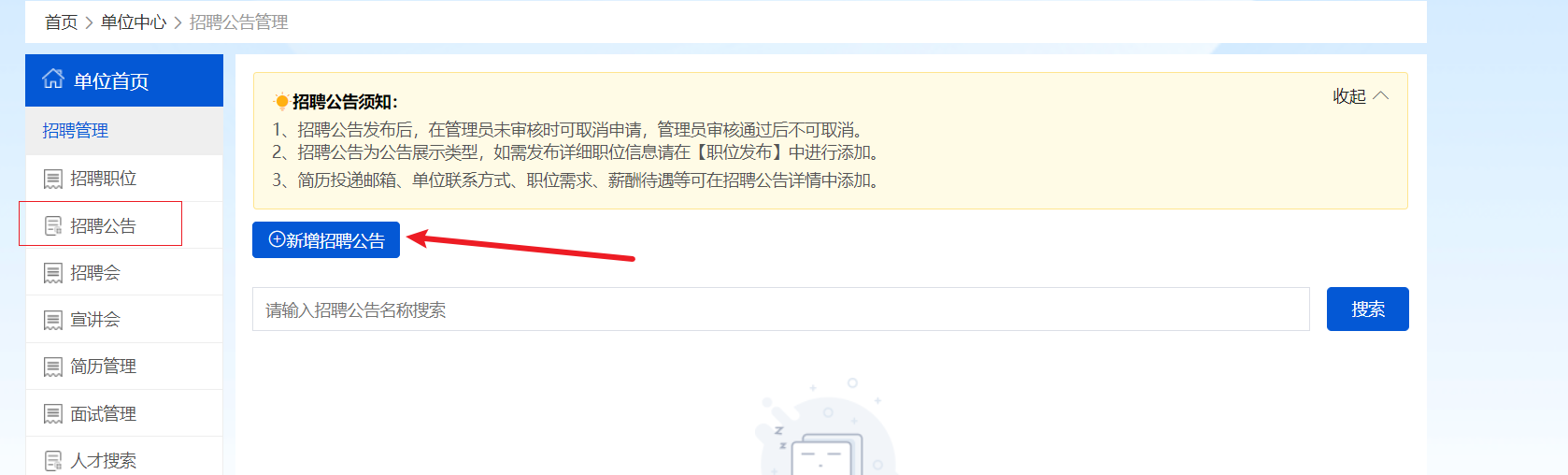The image size is (1568, 475).
Task: Click the home icon beside 单位首页
Action: click(53, 79)
